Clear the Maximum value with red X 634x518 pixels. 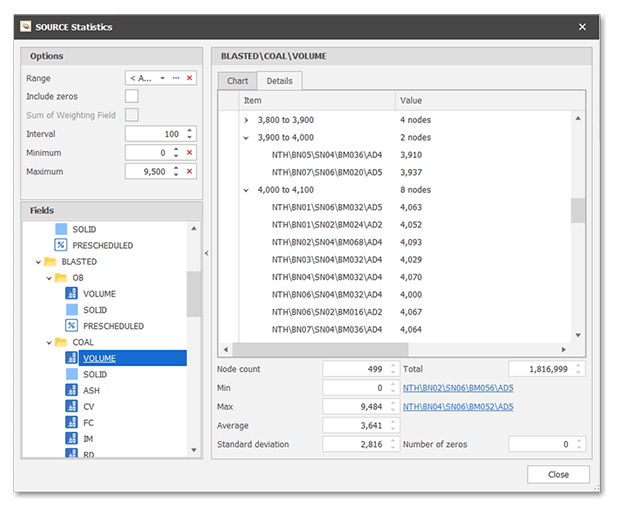click(x=189, y=171)
